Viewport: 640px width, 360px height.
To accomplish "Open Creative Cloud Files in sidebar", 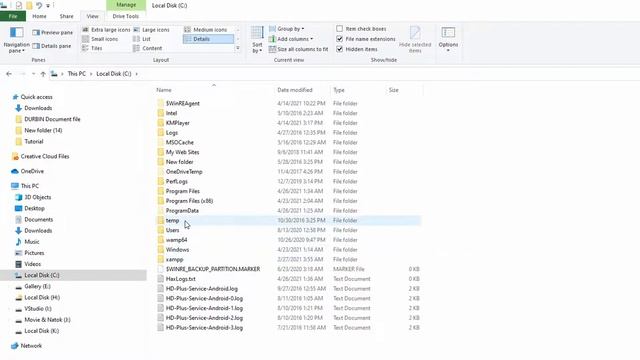I will tap(41, 156).
